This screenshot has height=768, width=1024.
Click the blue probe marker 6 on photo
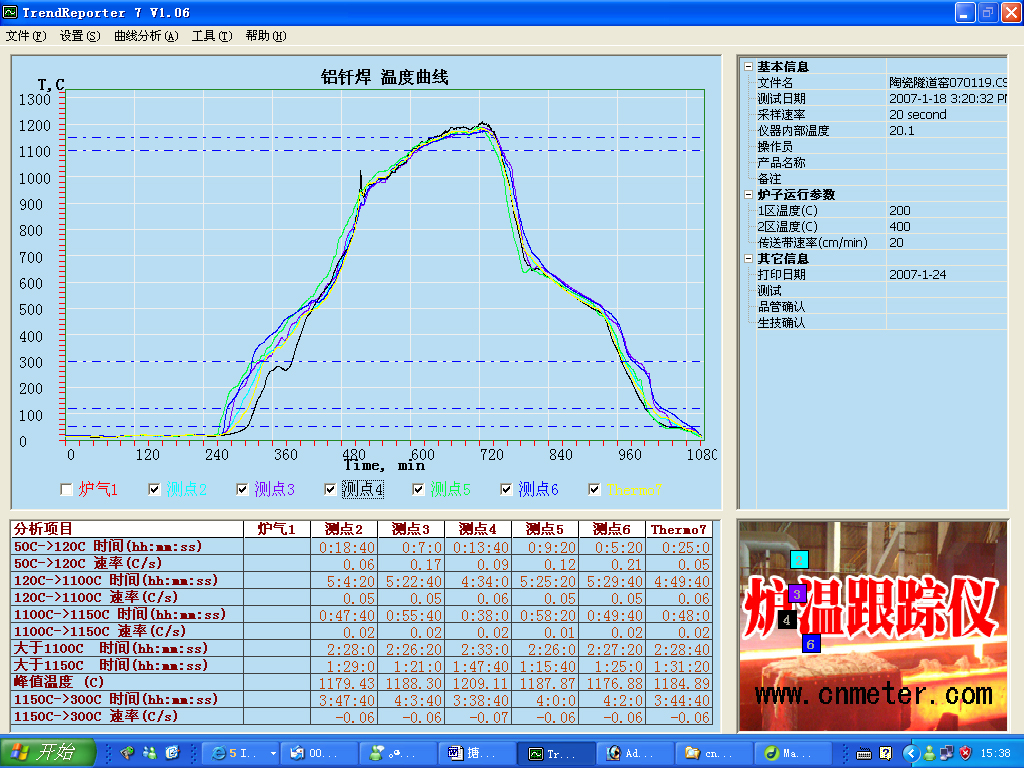point(811,644)
